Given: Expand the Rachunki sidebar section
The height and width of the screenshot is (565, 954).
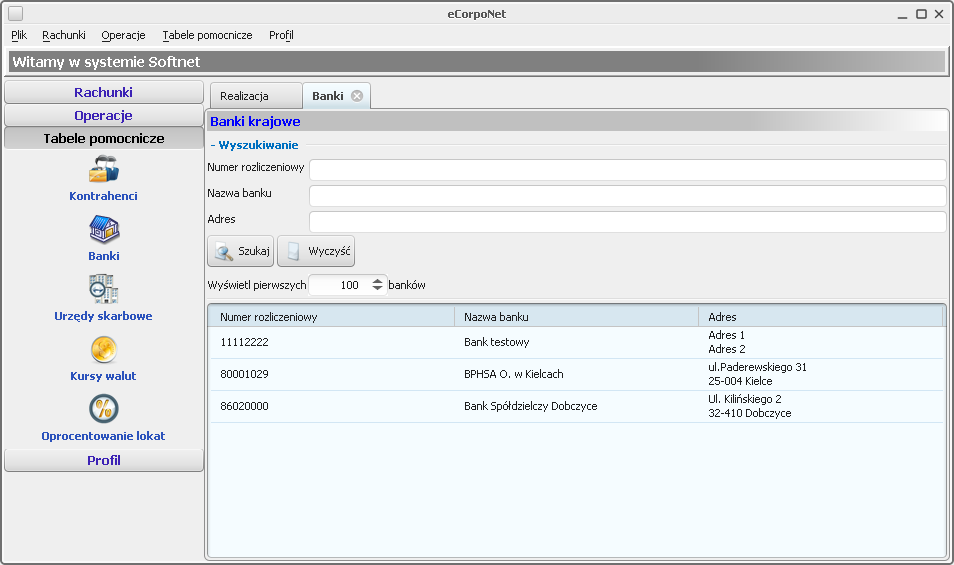Looking at the screenshot, I should click(x=103, y=92).
